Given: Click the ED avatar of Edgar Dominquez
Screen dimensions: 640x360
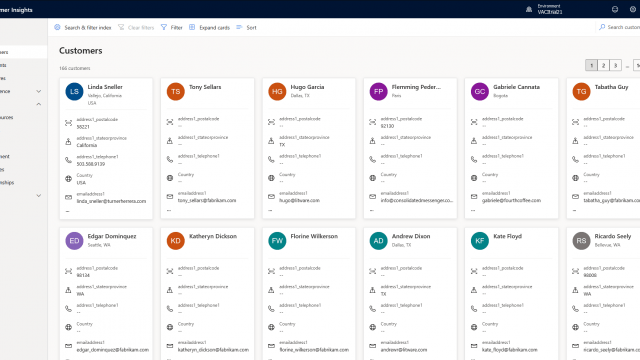Looking at the screenshot, I should point(74,241).
